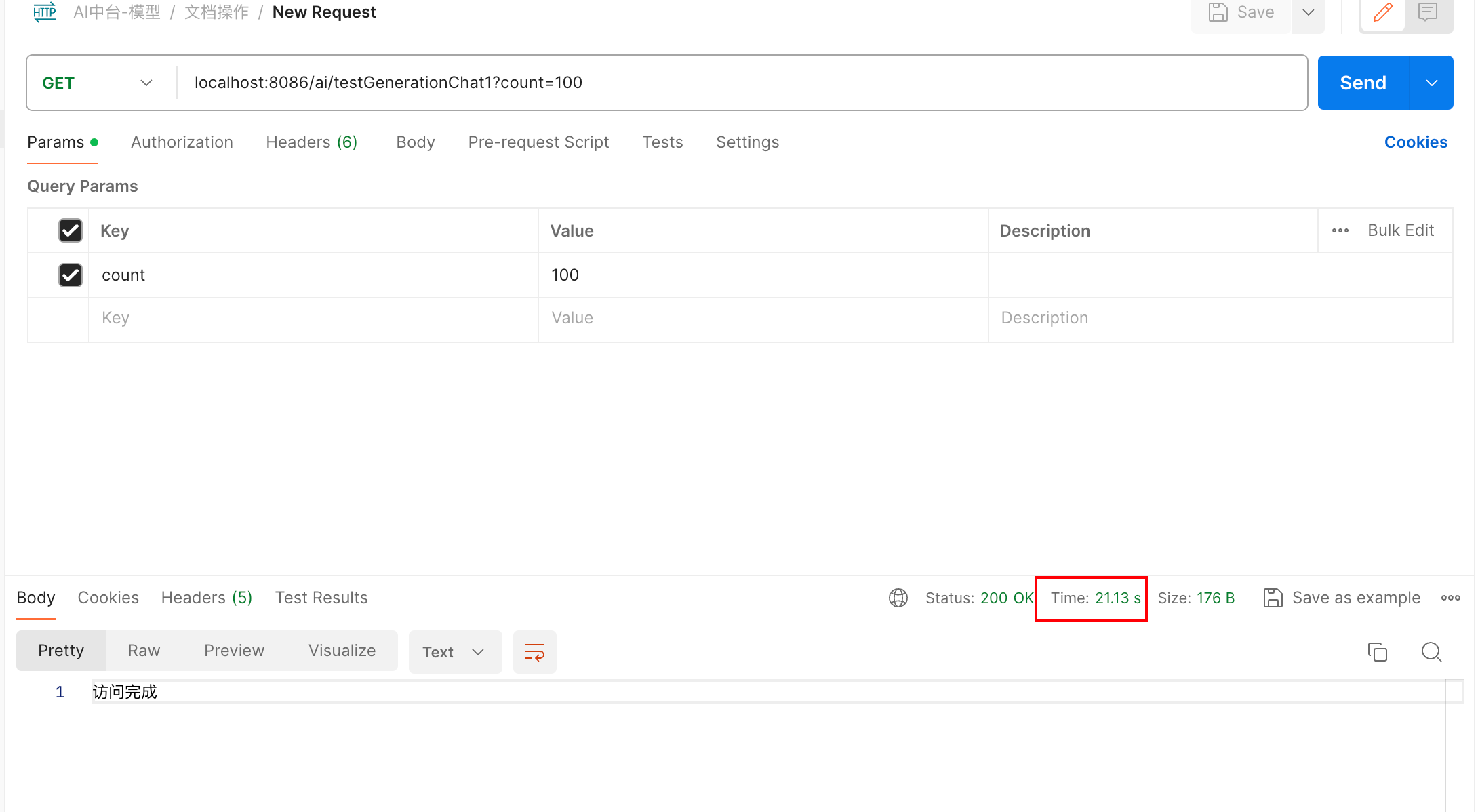Expand the Save options chevron

(x=1308, y=12)
